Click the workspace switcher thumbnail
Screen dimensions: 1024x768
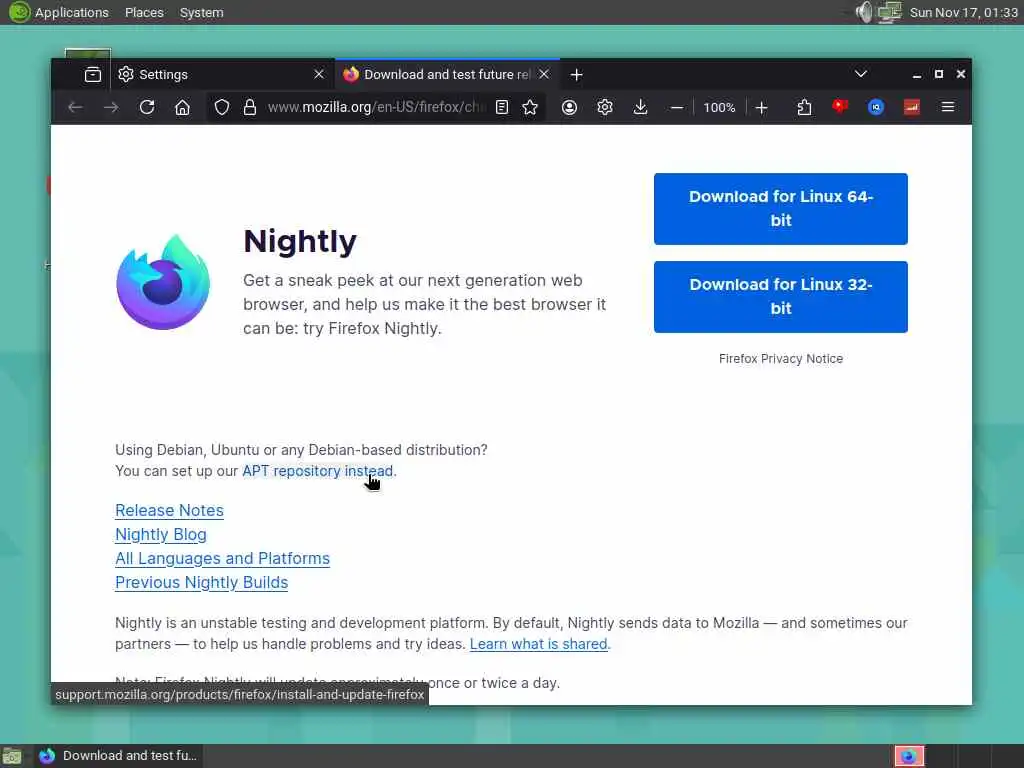point(909,756)
